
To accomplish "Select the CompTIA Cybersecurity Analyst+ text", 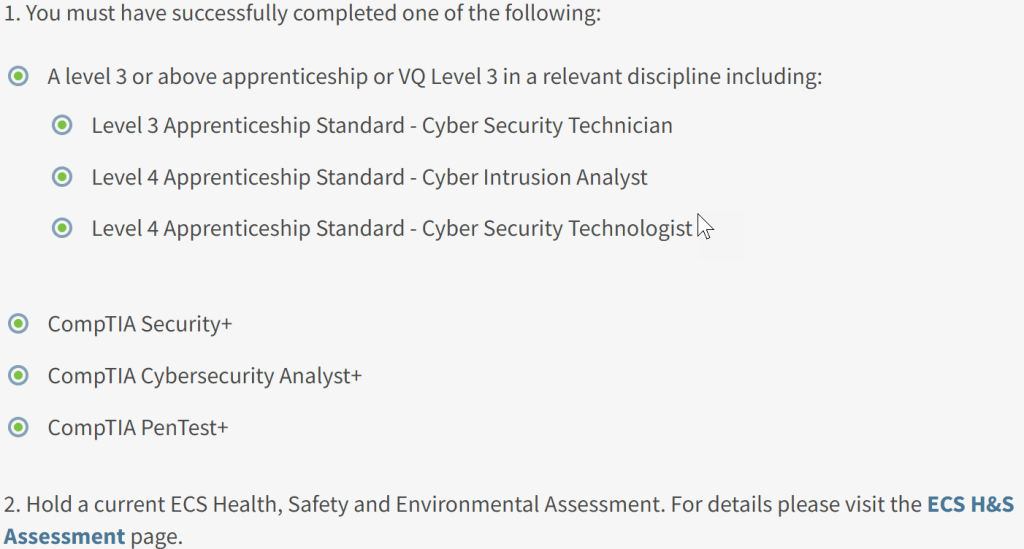I will (x=204, y=376).
